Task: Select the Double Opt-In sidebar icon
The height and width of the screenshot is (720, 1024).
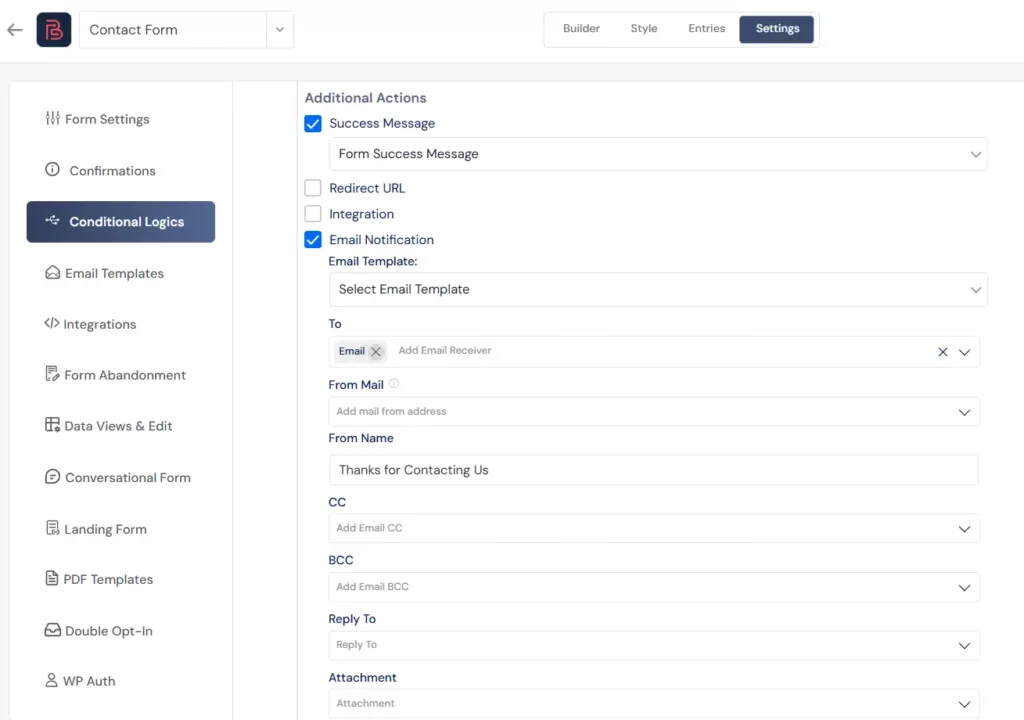Action: tap(52, 631)
